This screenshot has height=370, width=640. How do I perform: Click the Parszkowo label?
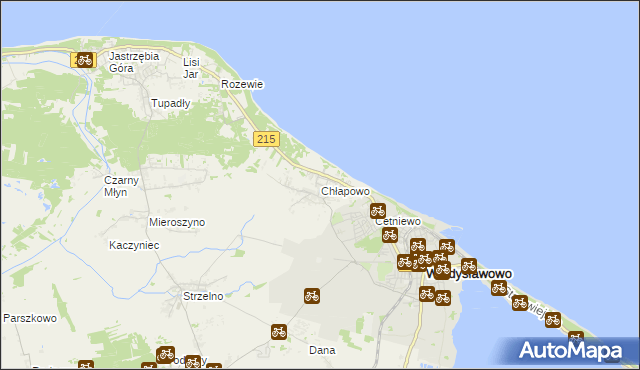(x=30, y=318)
